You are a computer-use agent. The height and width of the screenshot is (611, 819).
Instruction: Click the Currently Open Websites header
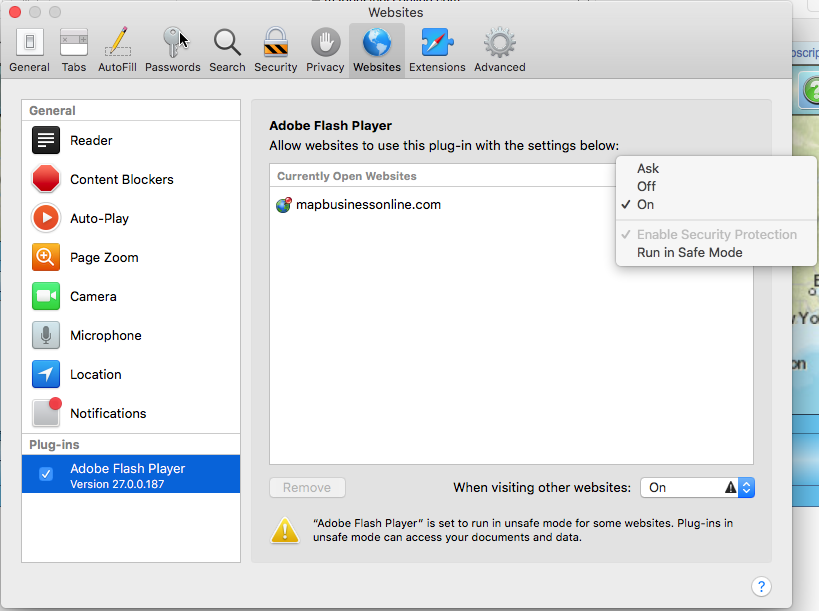point(347,176)
